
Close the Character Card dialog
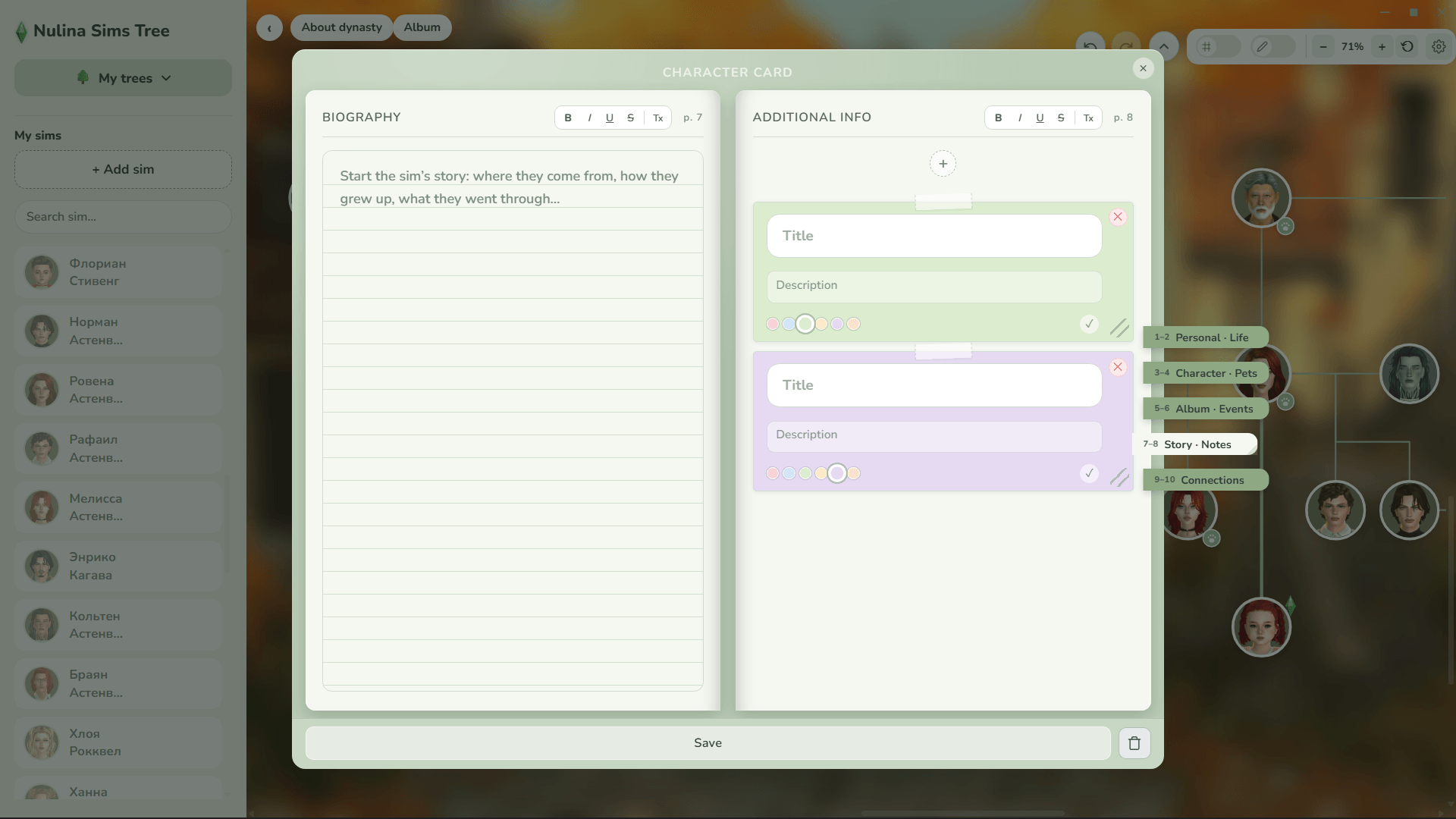(x=1143, y=68)
